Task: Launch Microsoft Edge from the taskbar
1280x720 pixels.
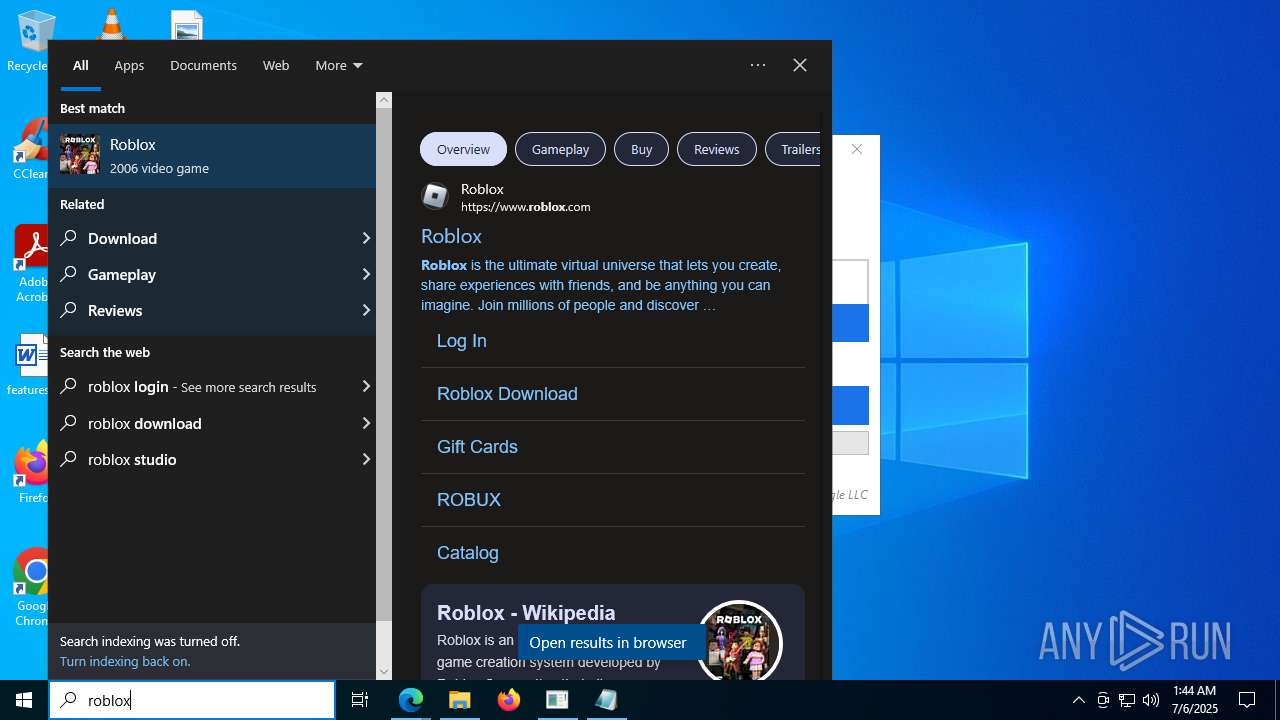Action: tap(411, 700)
